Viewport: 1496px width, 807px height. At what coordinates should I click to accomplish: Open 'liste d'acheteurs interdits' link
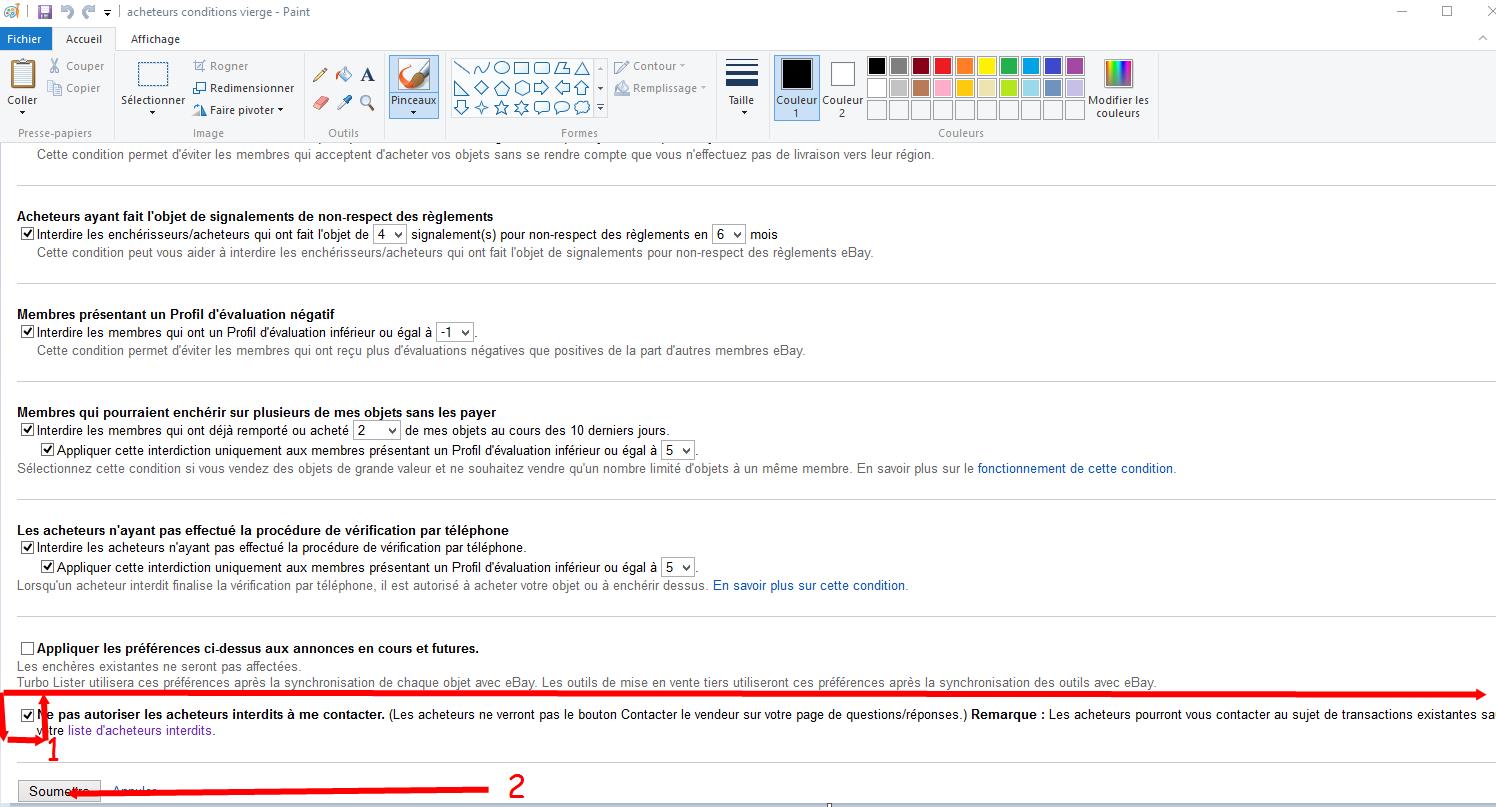pyautogui.click(x=140, y=731)
